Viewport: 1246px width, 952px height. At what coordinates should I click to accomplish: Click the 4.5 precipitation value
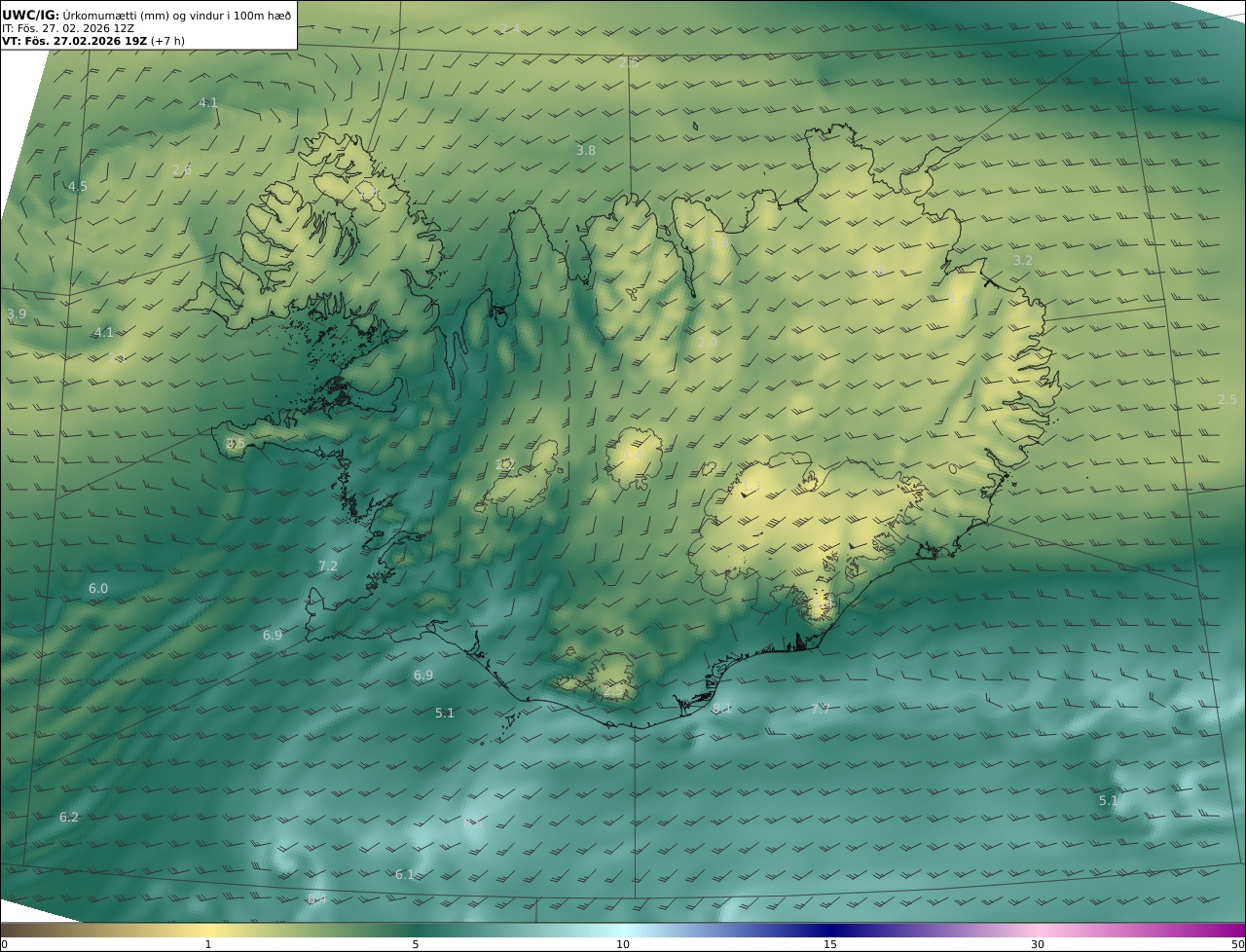pos(77,186)
